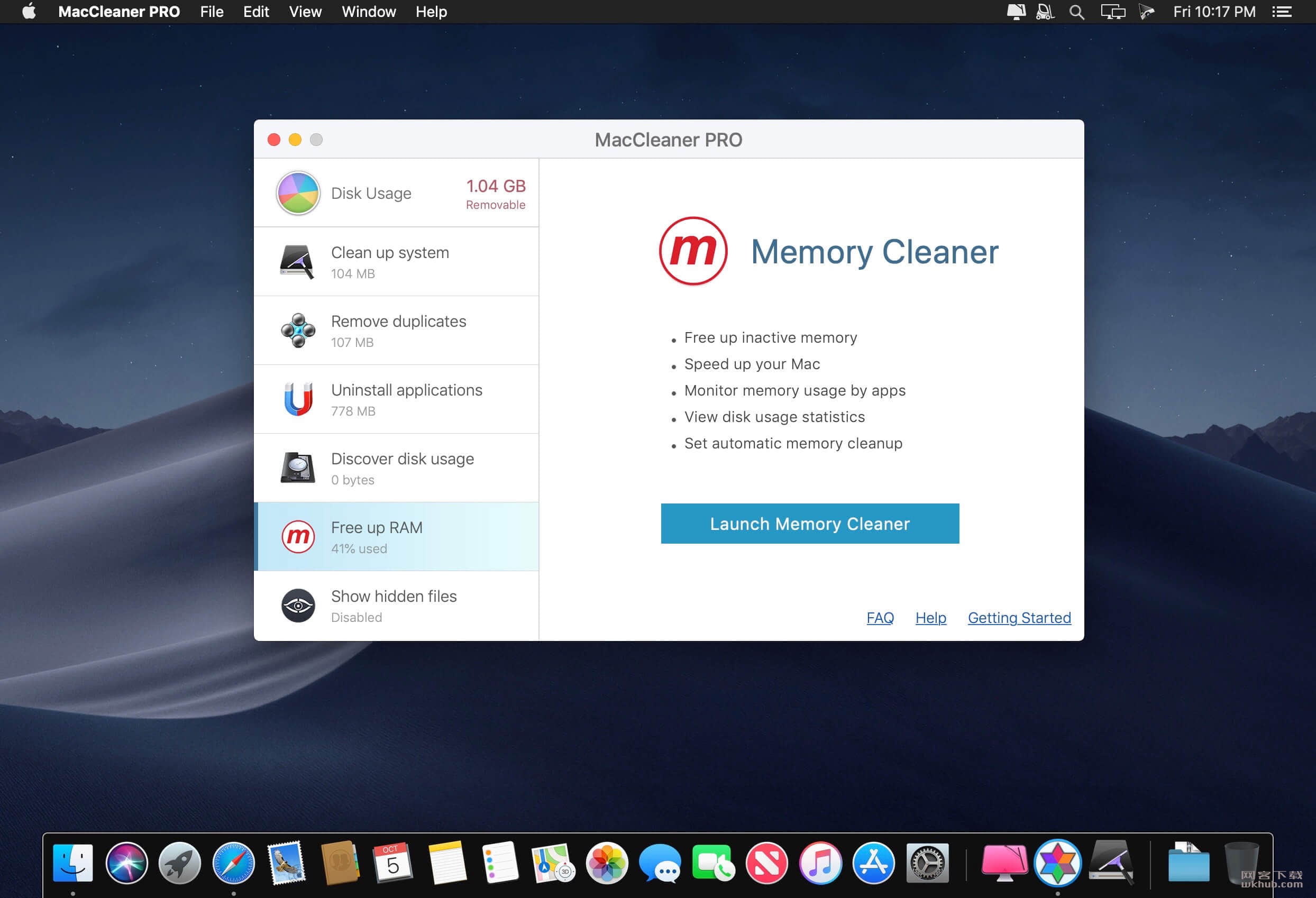Viewport: 1316px width, 898px height.
Task: Open Safari compass icon in Dock
Action: (233, 863)
